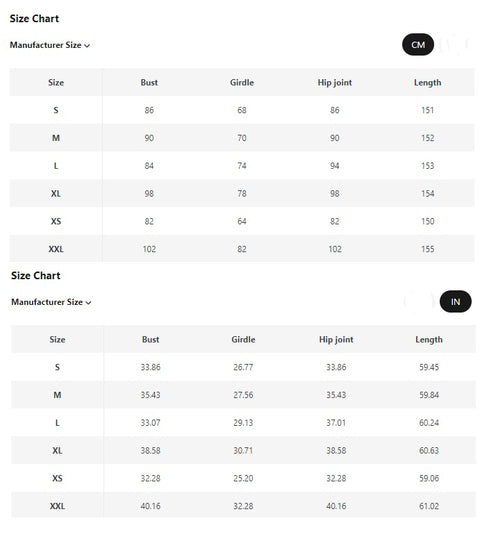The width and height of the screenshot is (480, 539).
Task: Select the CM unit toggle
Action: point(417,45)
